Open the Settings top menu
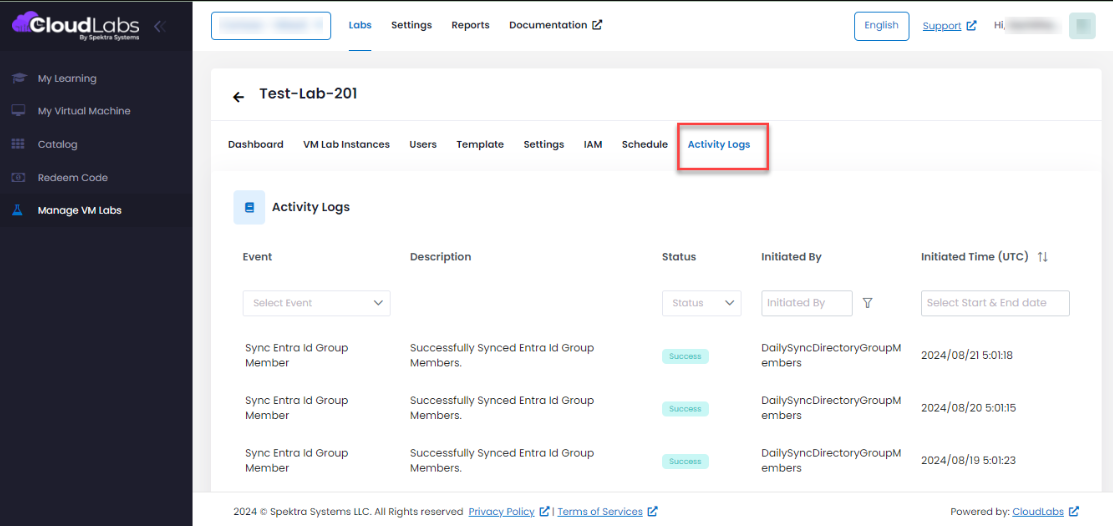1113x526 pixels. tap(412, 25)
